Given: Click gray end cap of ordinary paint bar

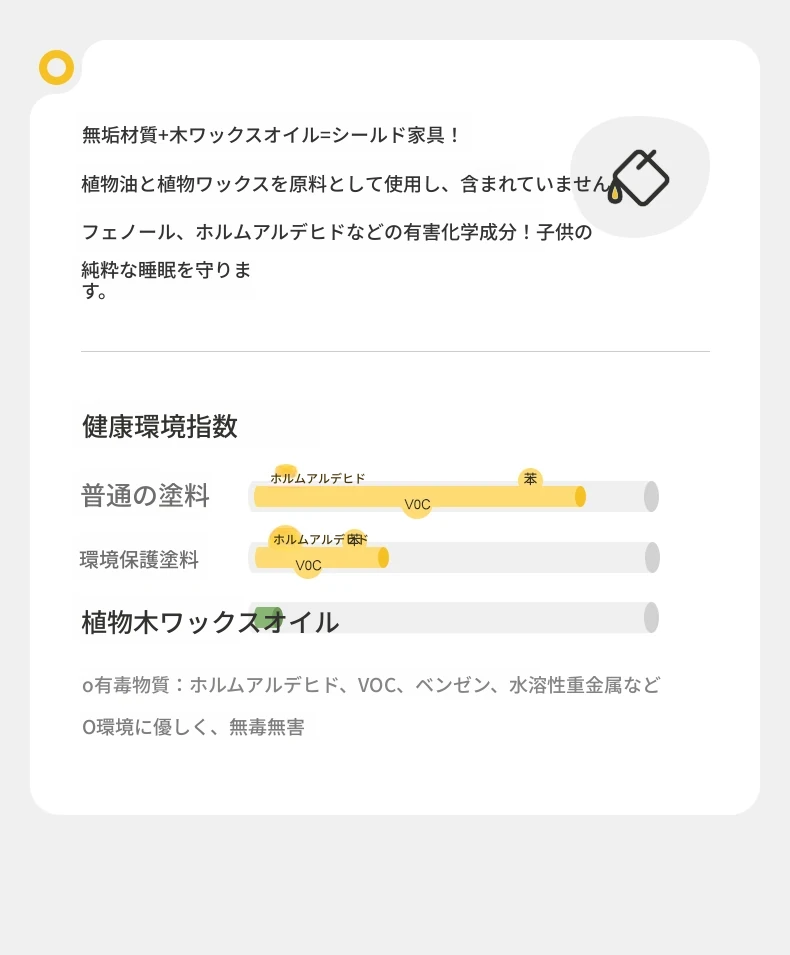Looking at the screenshot, I should pyautogui.click(x=651, y=496).
